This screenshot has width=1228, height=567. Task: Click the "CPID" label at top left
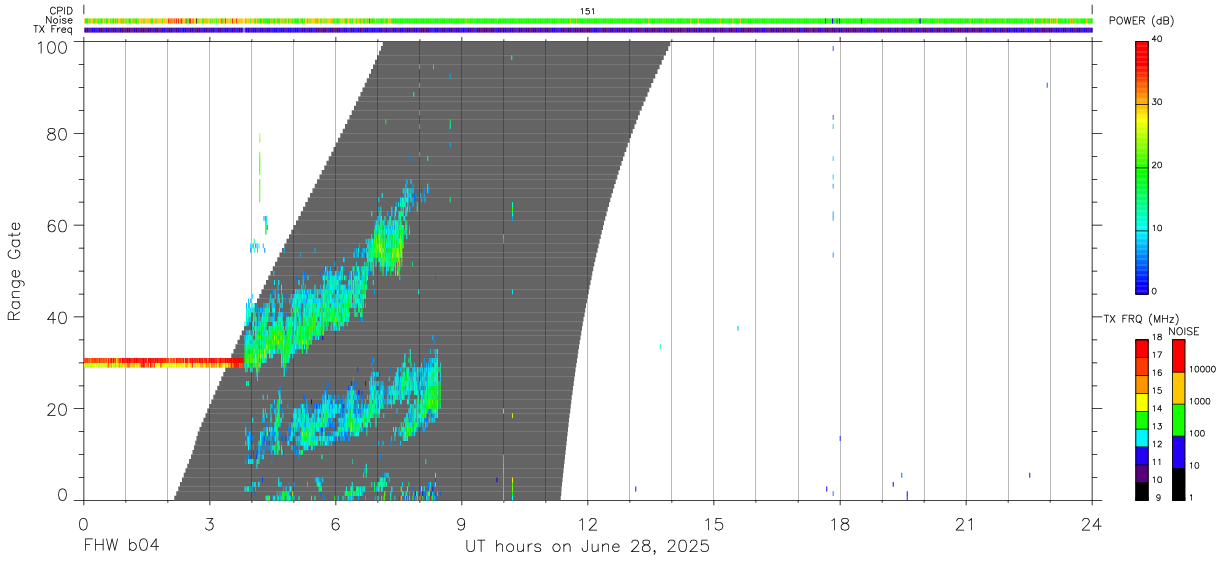click(60, 11)
